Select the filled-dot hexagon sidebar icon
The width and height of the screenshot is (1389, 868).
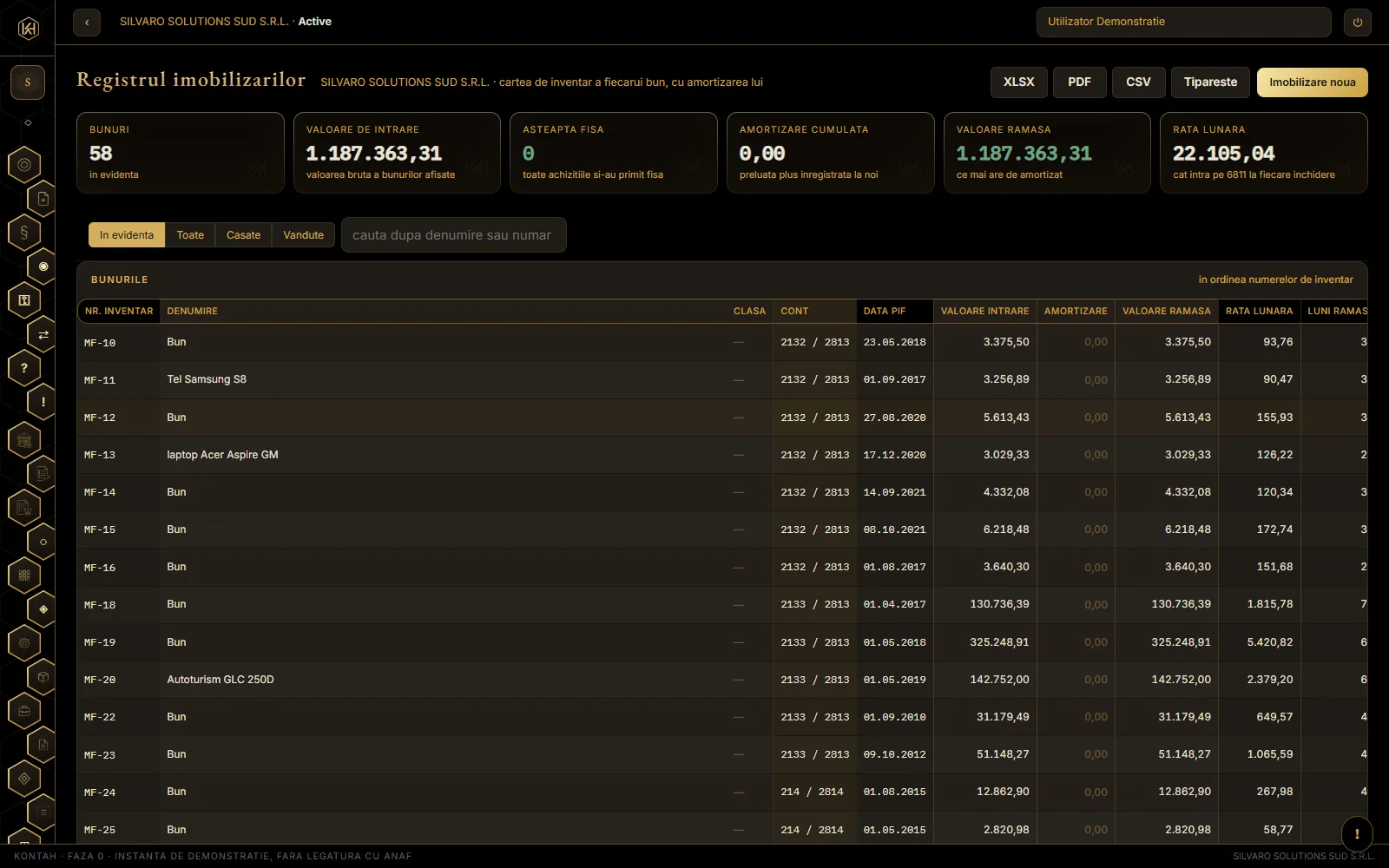point(43,266)
